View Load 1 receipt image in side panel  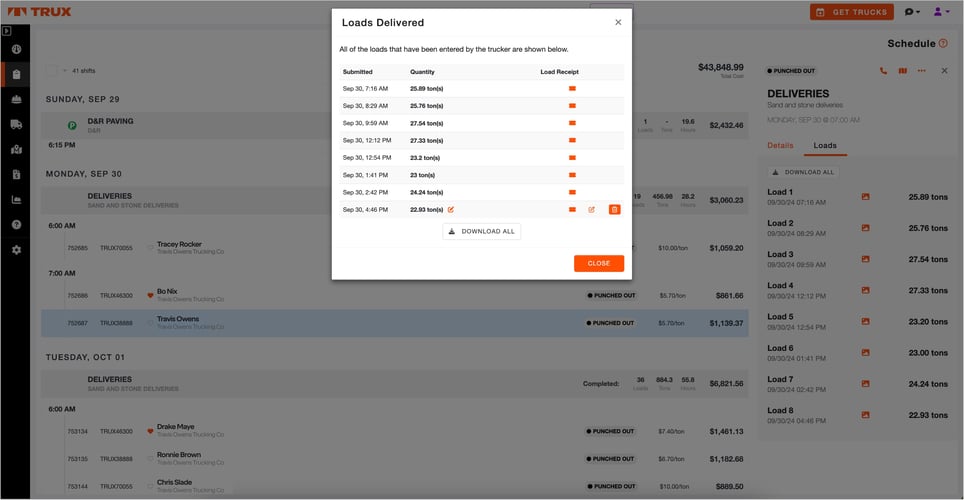coord(865,197)
